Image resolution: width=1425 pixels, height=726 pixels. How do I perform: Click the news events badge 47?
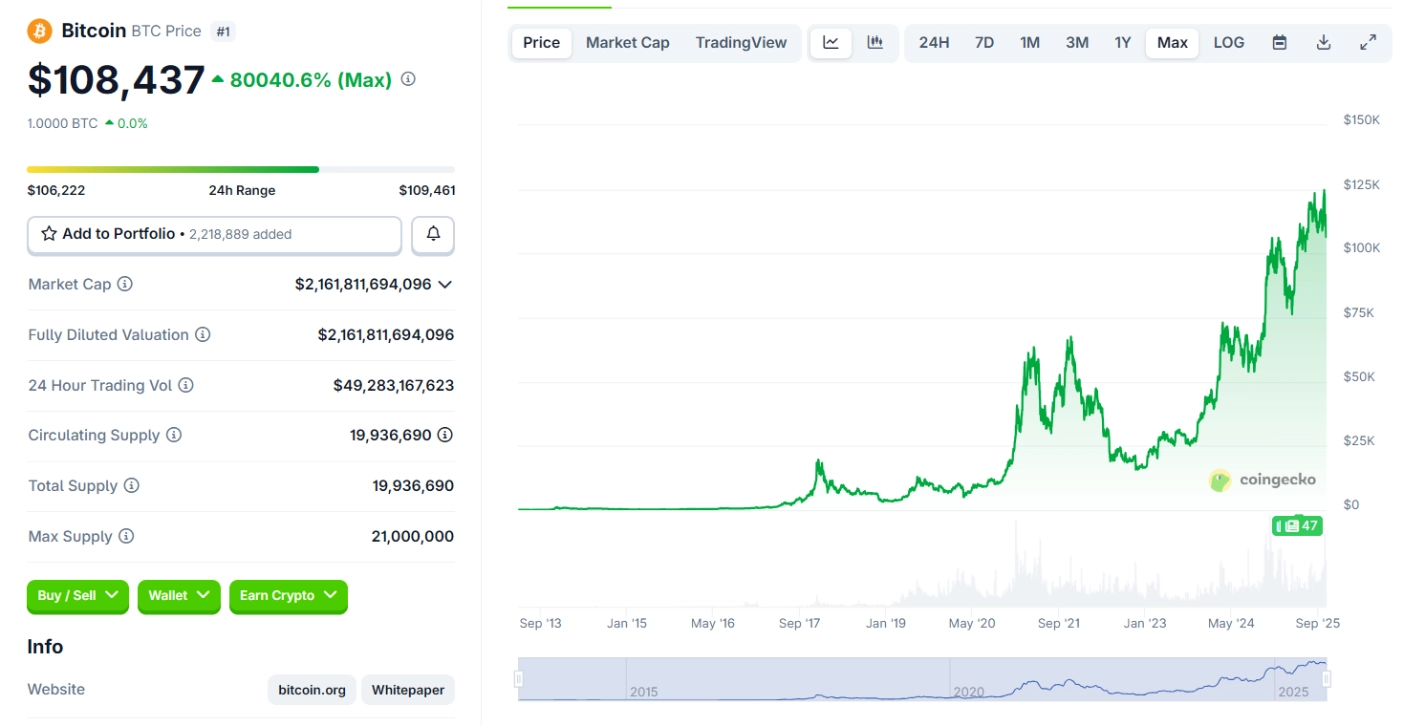point(1297,526)
